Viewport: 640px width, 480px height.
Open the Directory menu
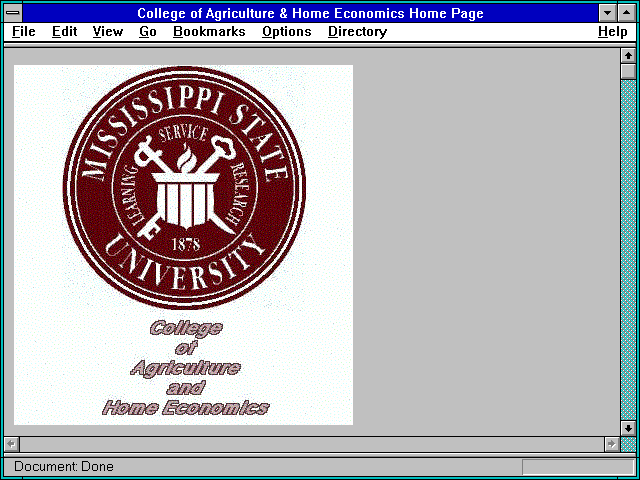tap(358, 32)
